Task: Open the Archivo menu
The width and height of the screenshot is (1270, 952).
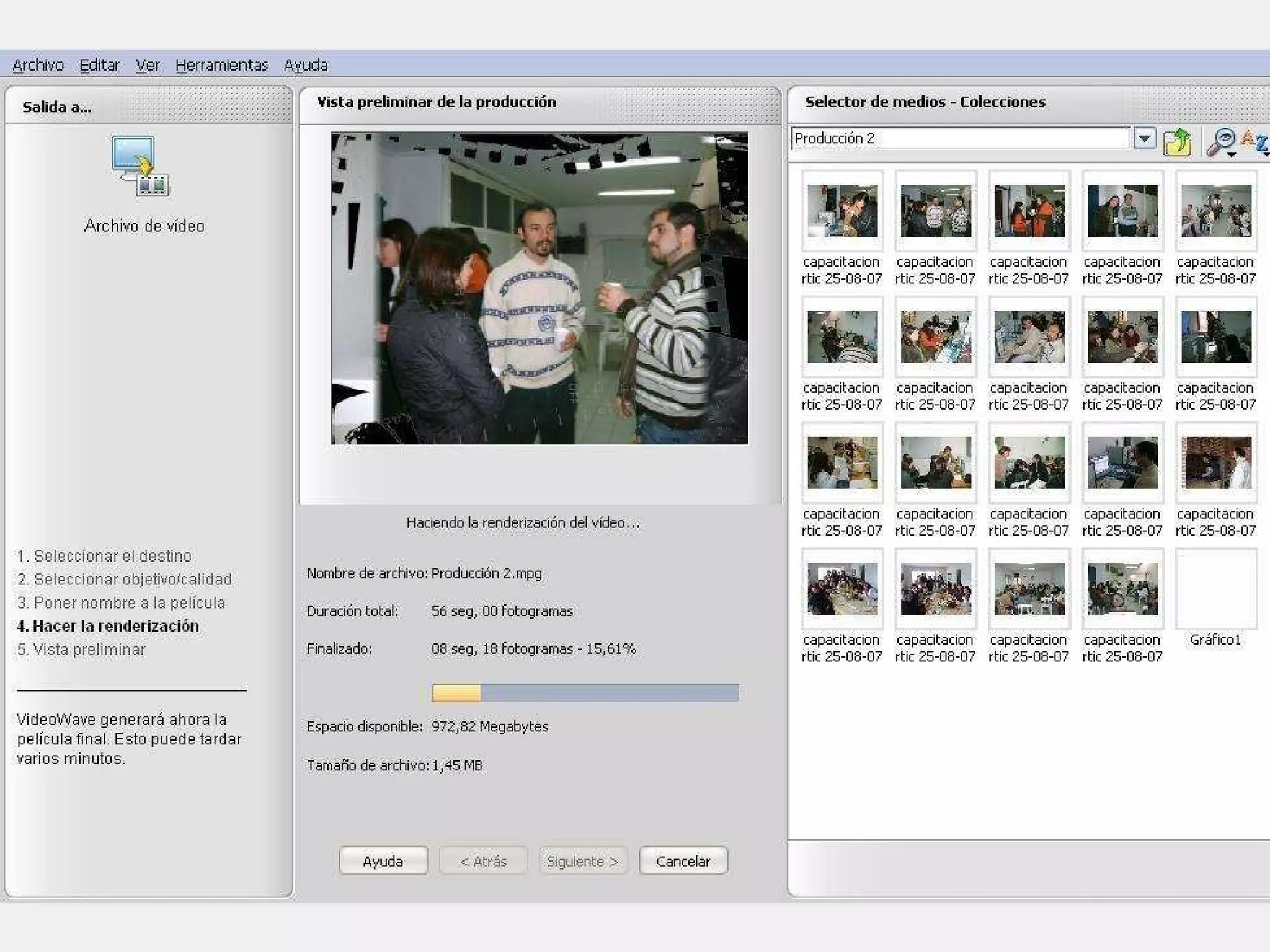Action: point(38,65)
